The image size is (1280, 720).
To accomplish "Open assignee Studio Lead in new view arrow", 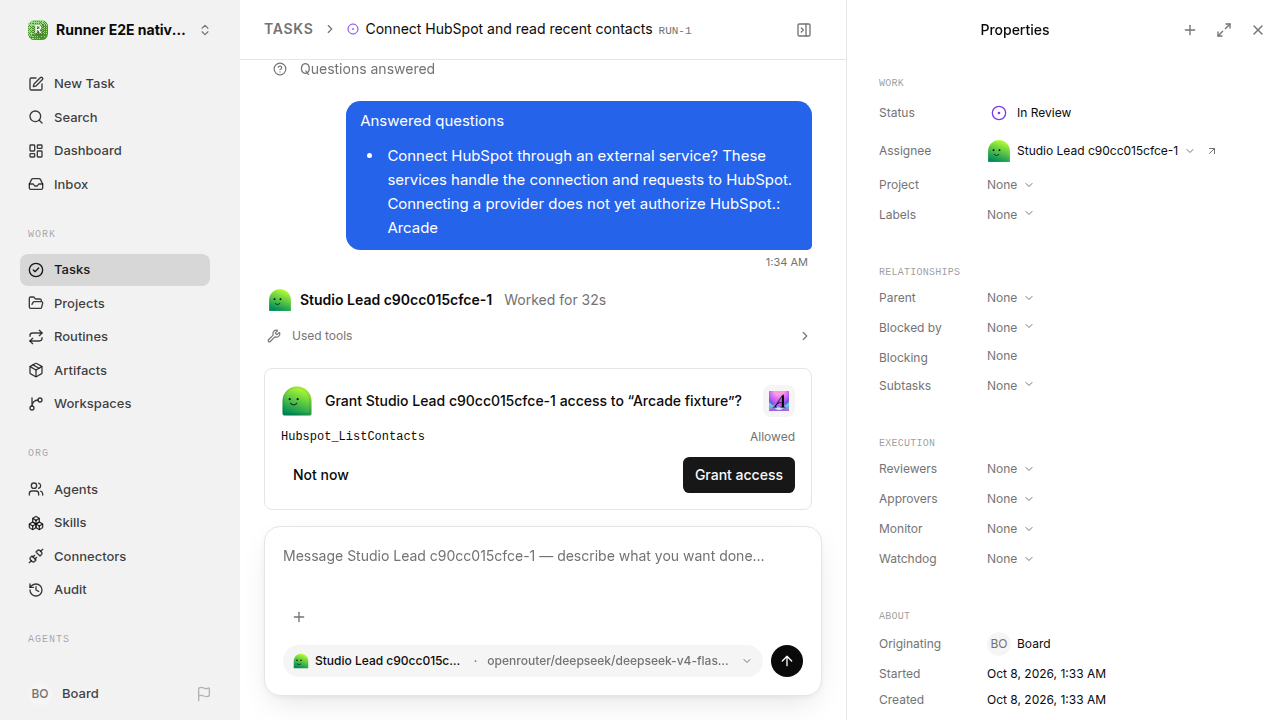I will [x=1212, y=151].
